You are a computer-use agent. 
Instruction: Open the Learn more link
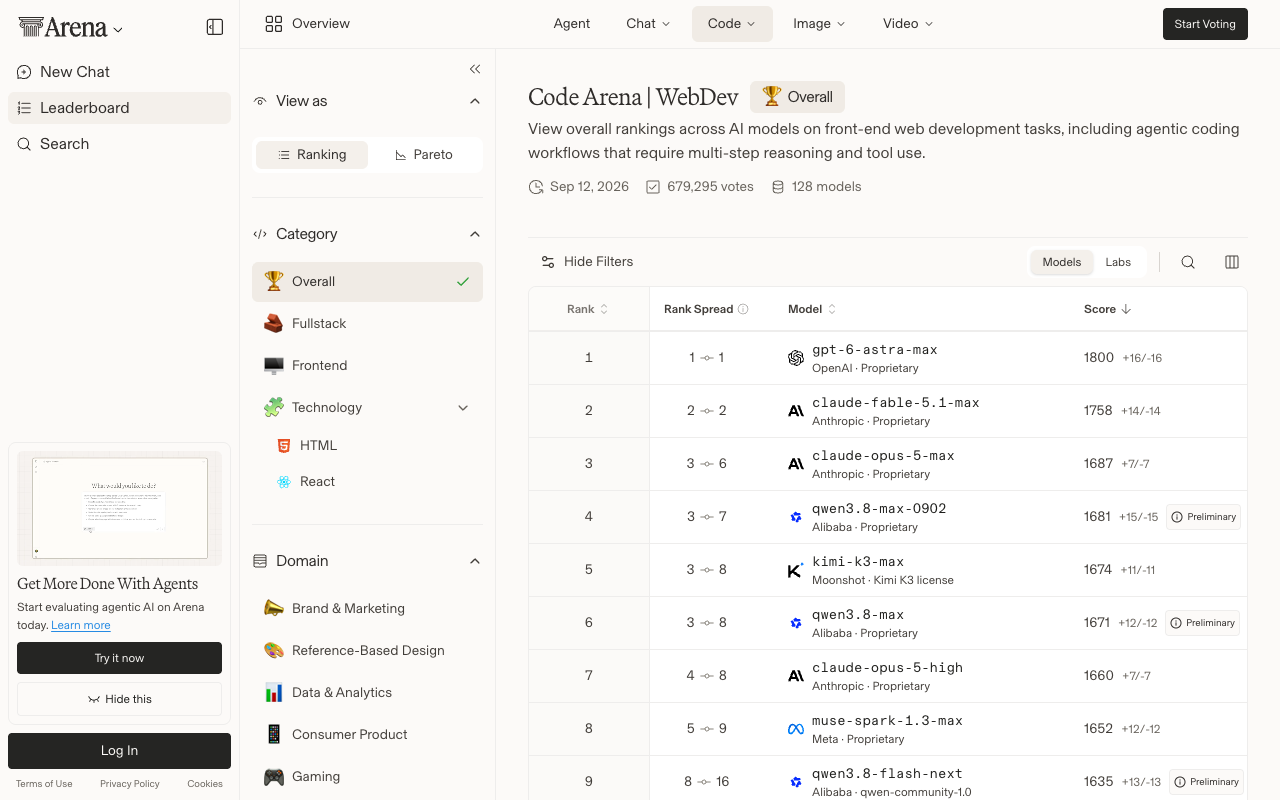click(x=81, y=625)
